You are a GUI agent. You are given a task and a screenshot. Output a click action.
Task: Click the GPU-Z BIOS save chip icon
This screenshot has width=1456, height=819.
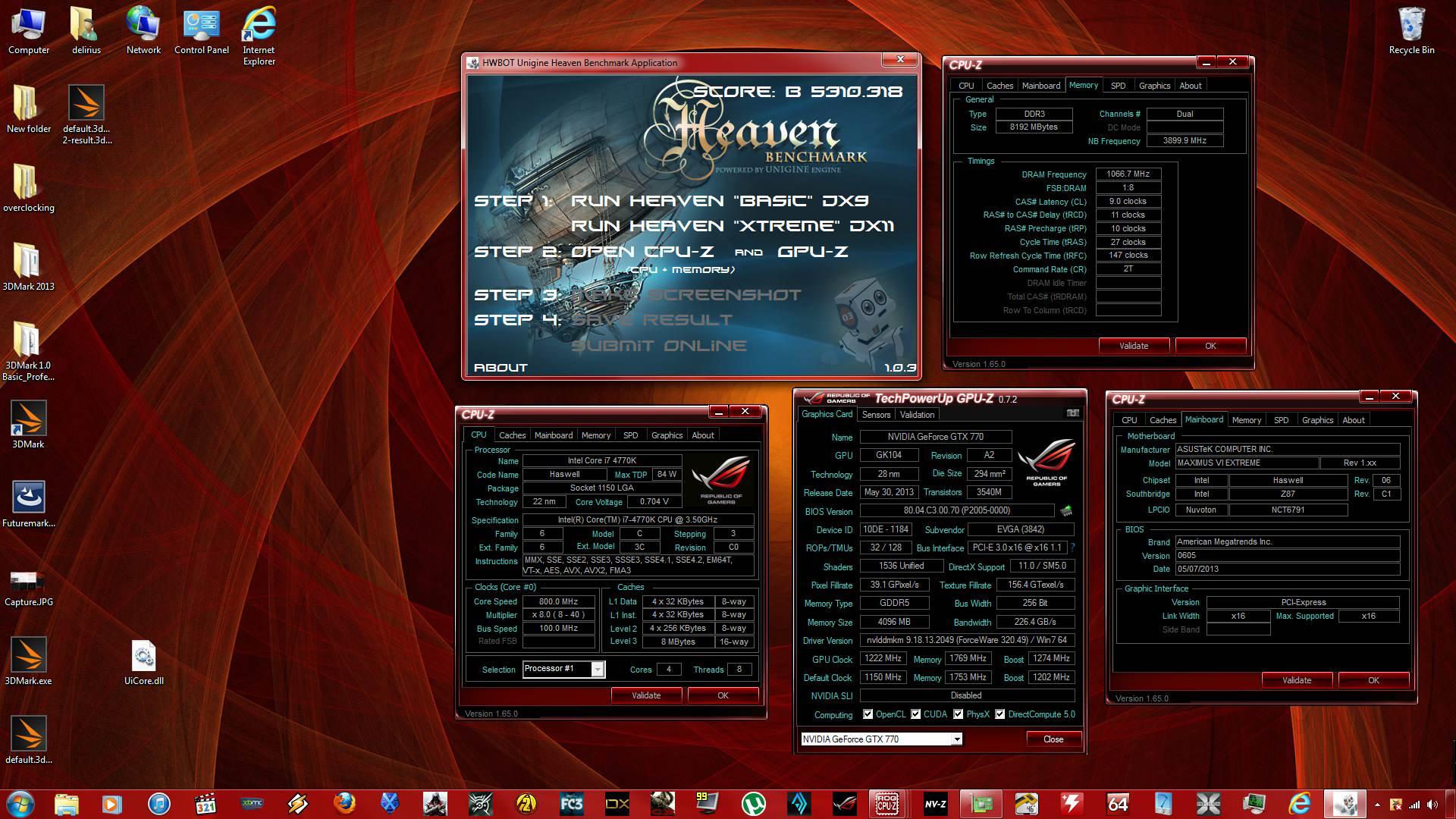coord(1066,511)
